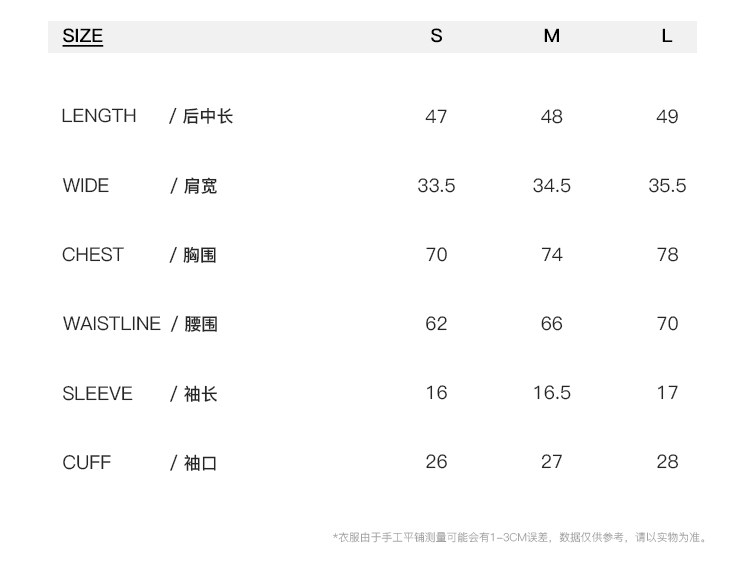
Task: Select the L size column header
Action: pyautogui.click(x=667, y=36)
